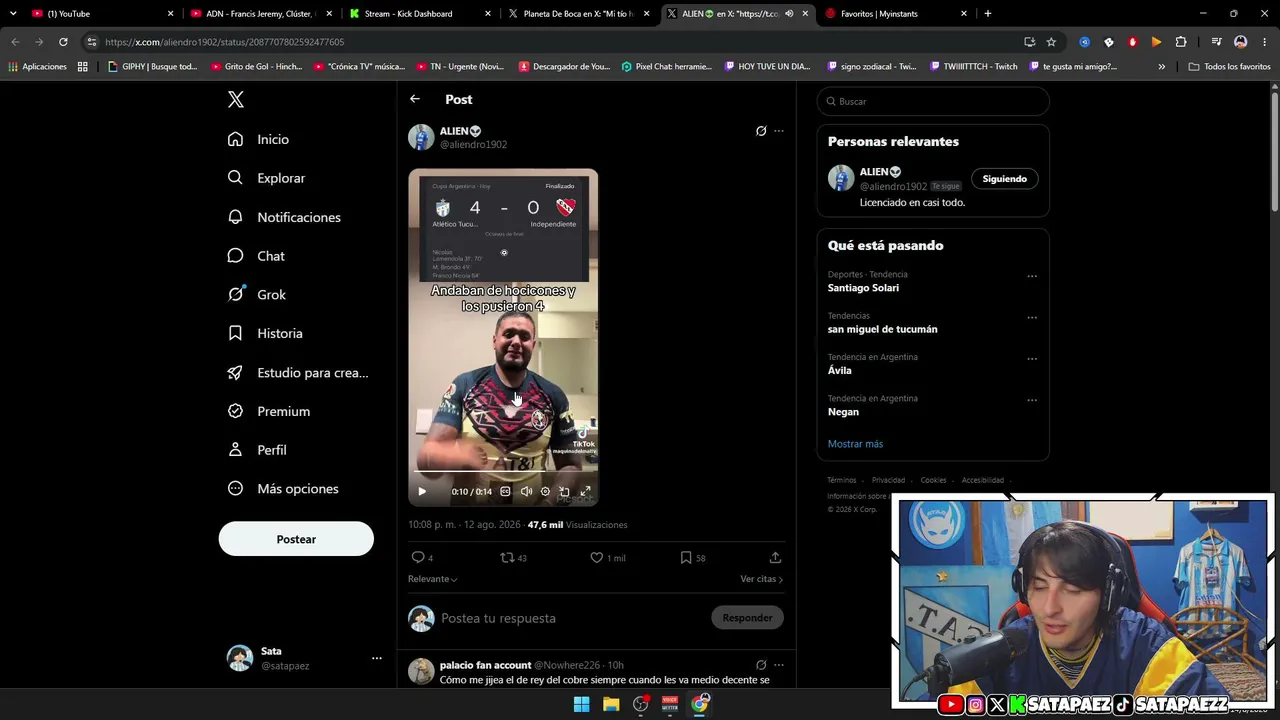The width and height of the screenshot is (1280, 720).
Task: Open ALIEN's avatar on the post
Action: [421, 137]
